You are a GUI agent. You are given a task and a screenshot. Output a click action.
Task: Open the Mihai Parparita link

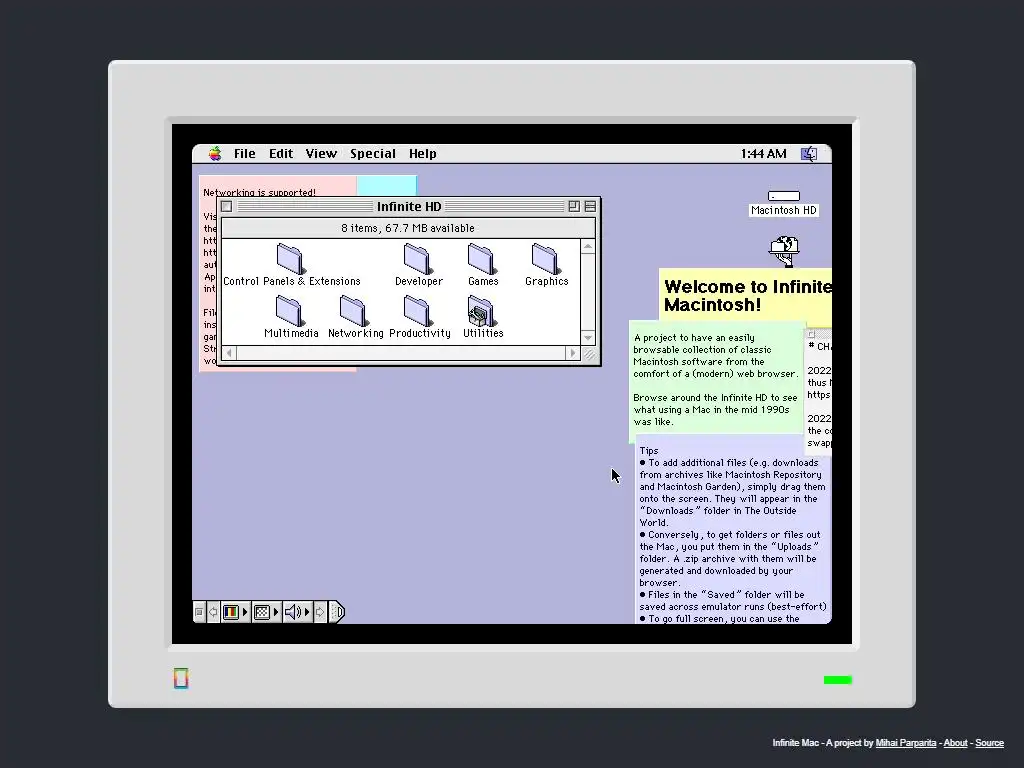[x=906, y=743]
